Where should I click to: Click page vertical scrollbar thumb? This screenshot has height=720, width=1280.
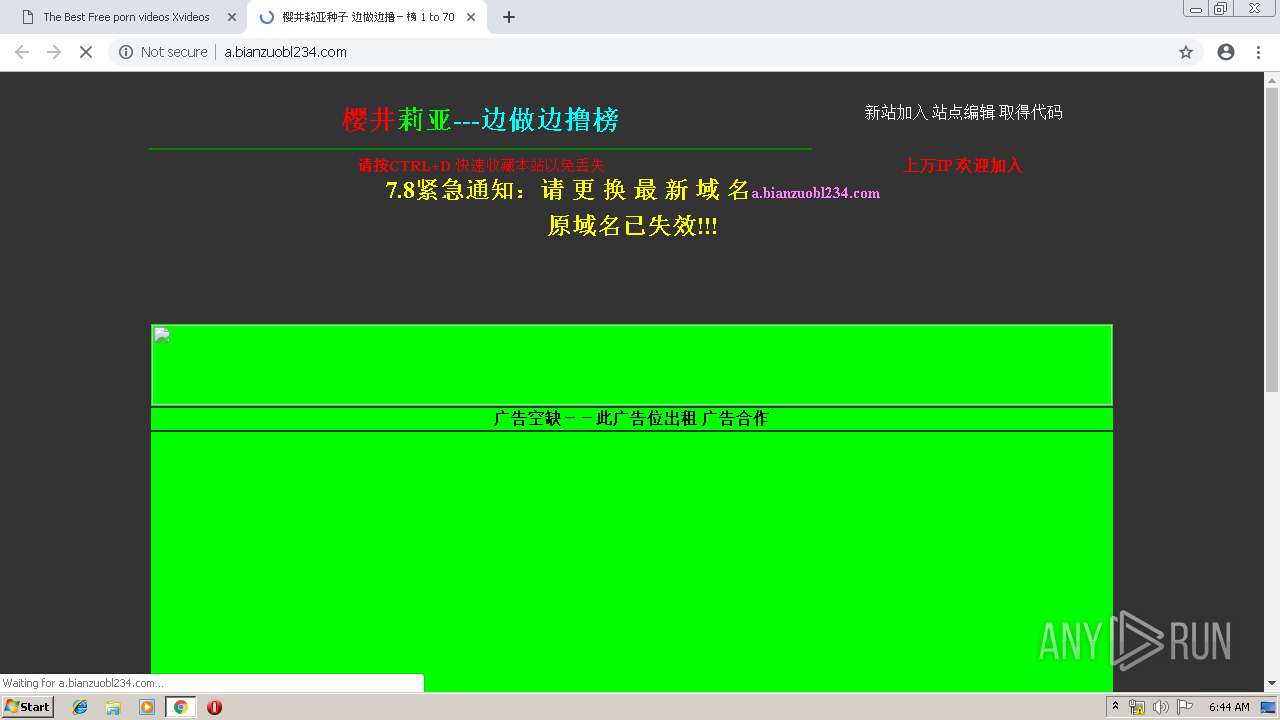click(1272, 239)
